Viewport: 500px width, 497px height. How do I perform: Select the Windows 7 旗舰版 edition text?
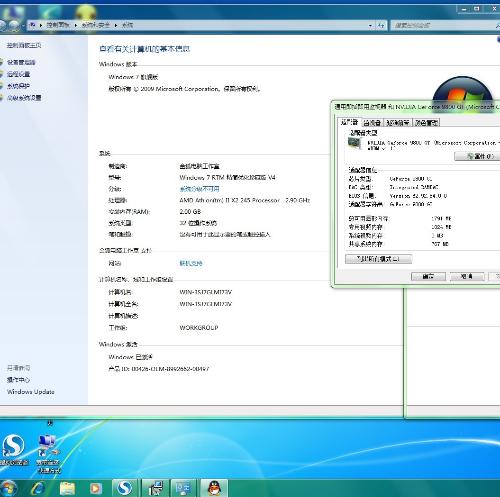click(x=133, y=77)
